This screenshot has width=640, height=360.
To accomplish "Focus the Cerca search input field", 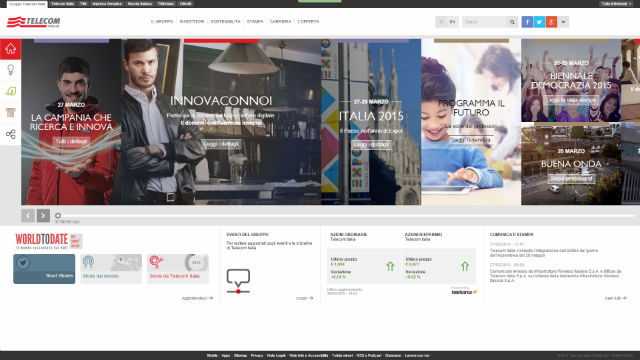I will pos(484,22).
